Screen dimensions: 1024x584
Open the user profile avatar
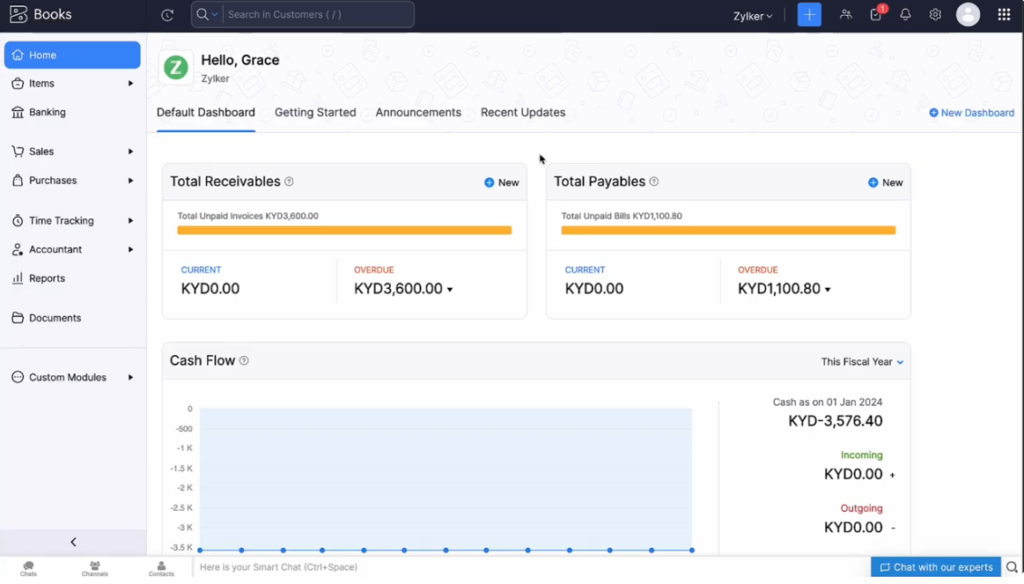[968, 14]
